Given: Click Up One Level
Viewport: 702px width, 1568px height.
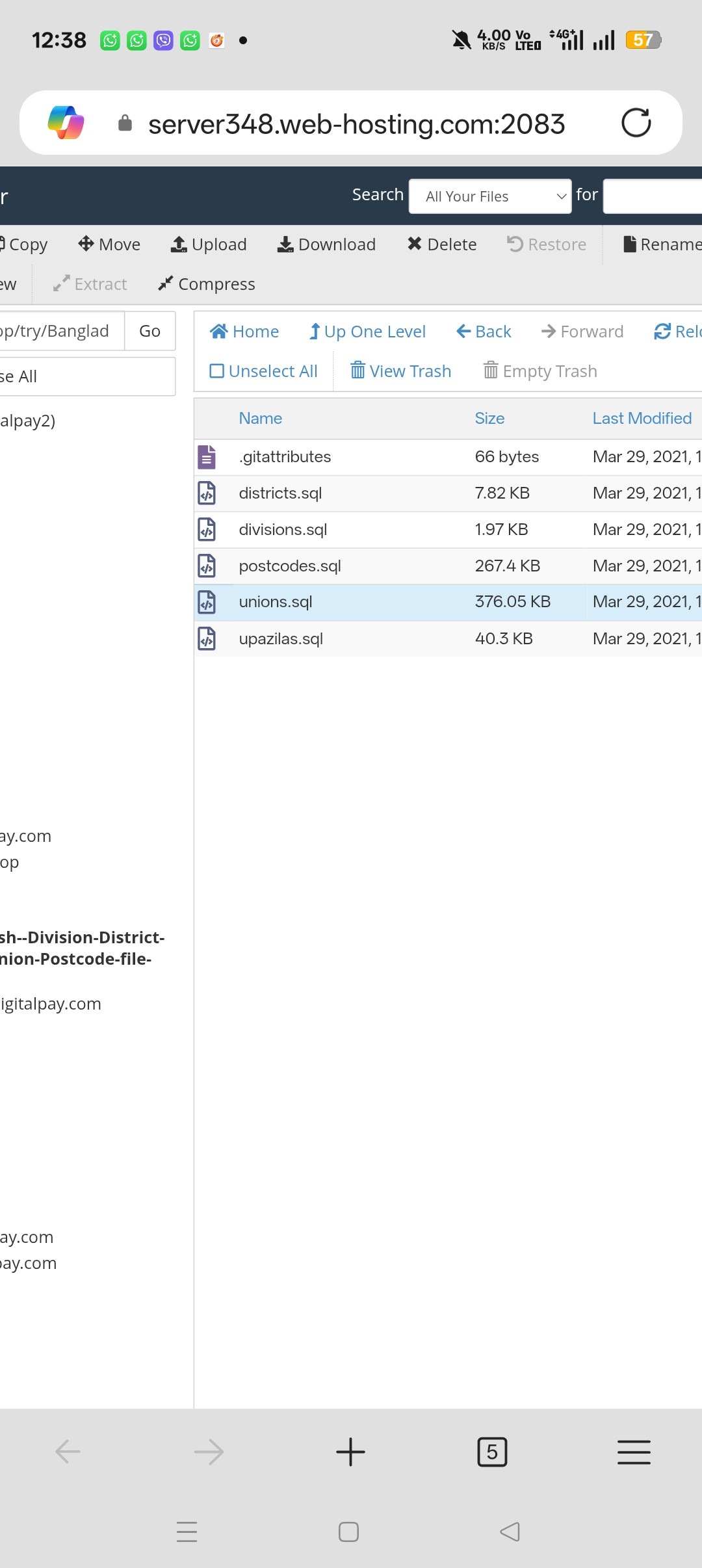Looking at the screenshot, I should pos(367,332).
